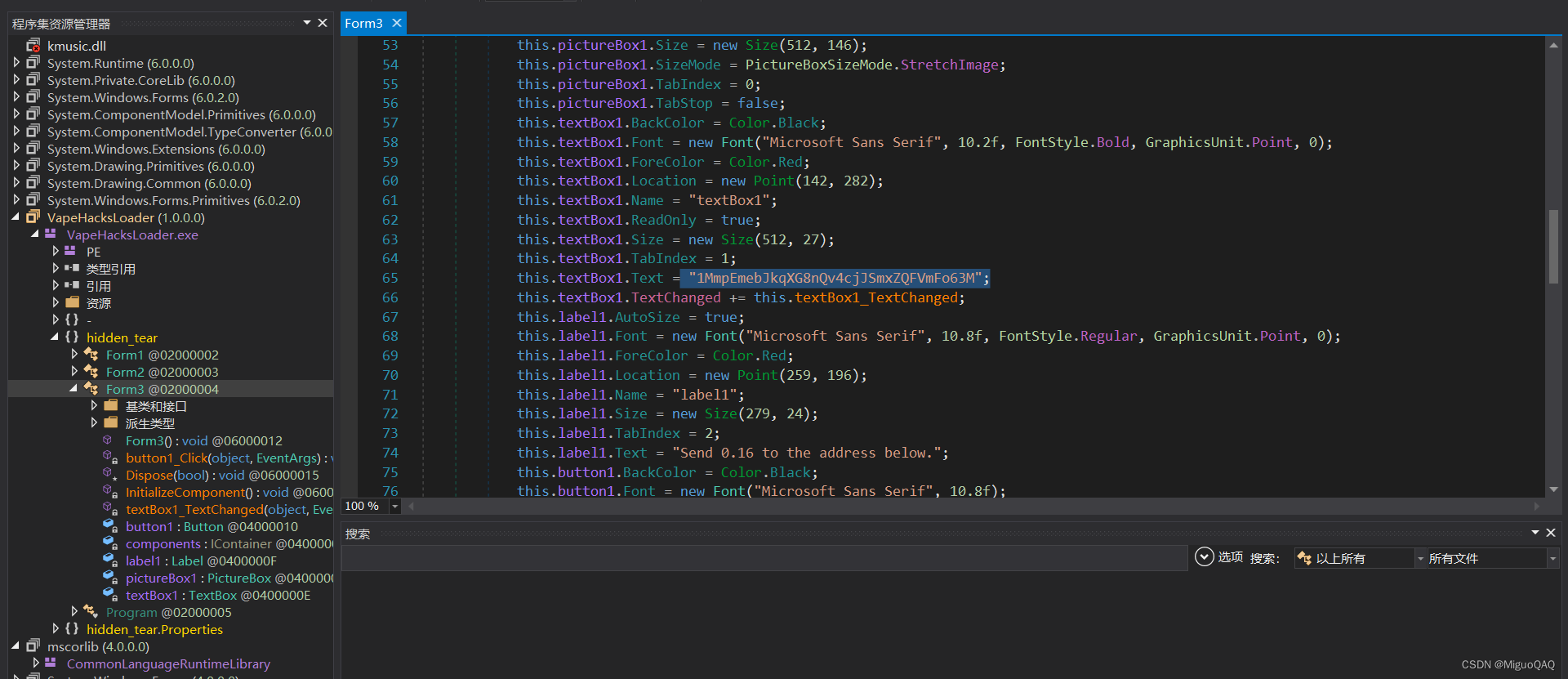Open search 选项 circular arrow icon
The width and height of the screenshot is (1568, 679).
click(x=1204, y=557)
